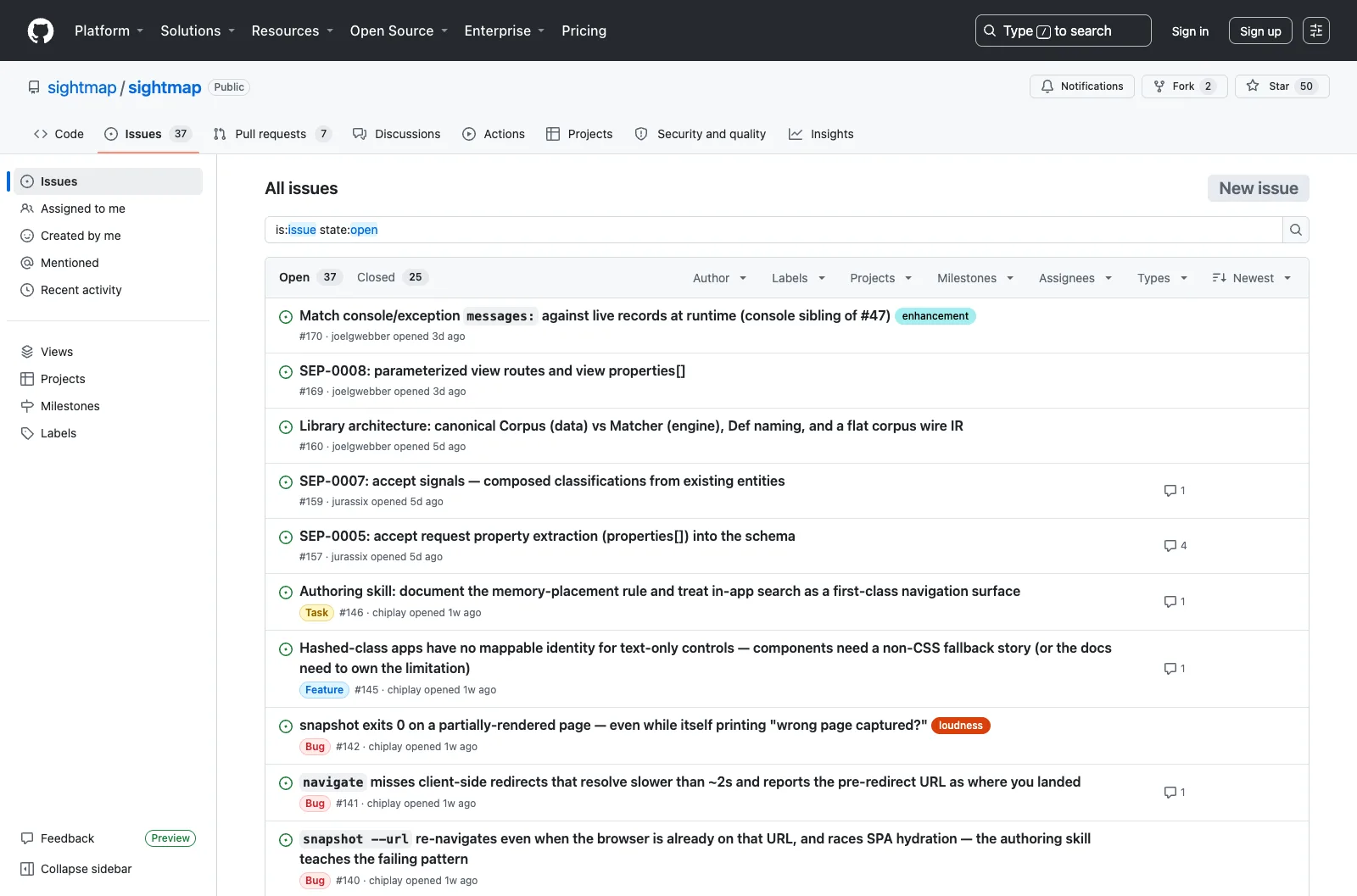This screenshot has width=1357, height=896.
Task: Expand the Solutions menu
Action: point(197,31)
